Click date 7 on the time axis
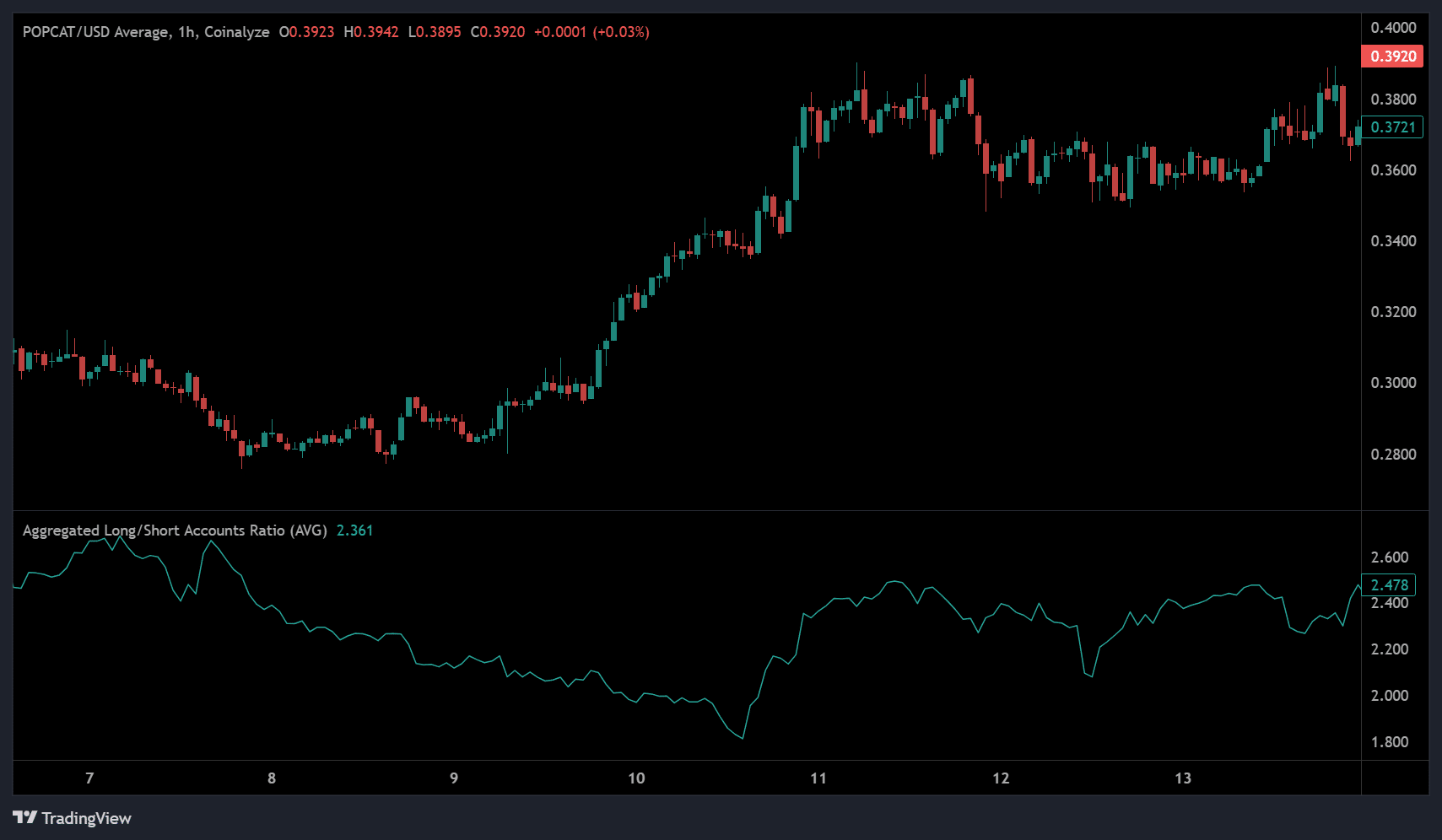 (x=89, y=778)
